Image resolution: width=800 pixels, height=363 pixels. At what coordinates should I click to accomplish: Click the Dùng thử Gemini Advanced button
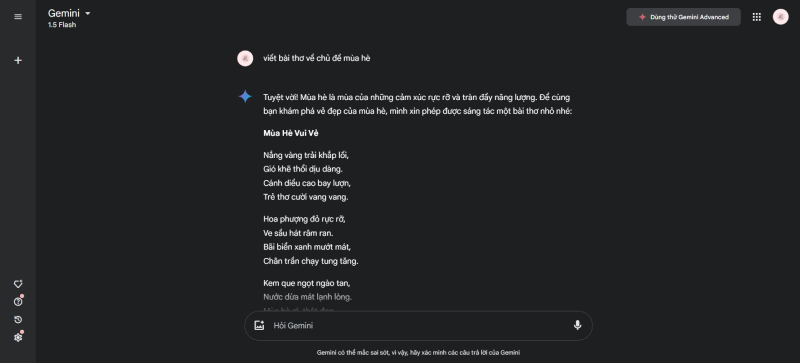tap(683, 17)
